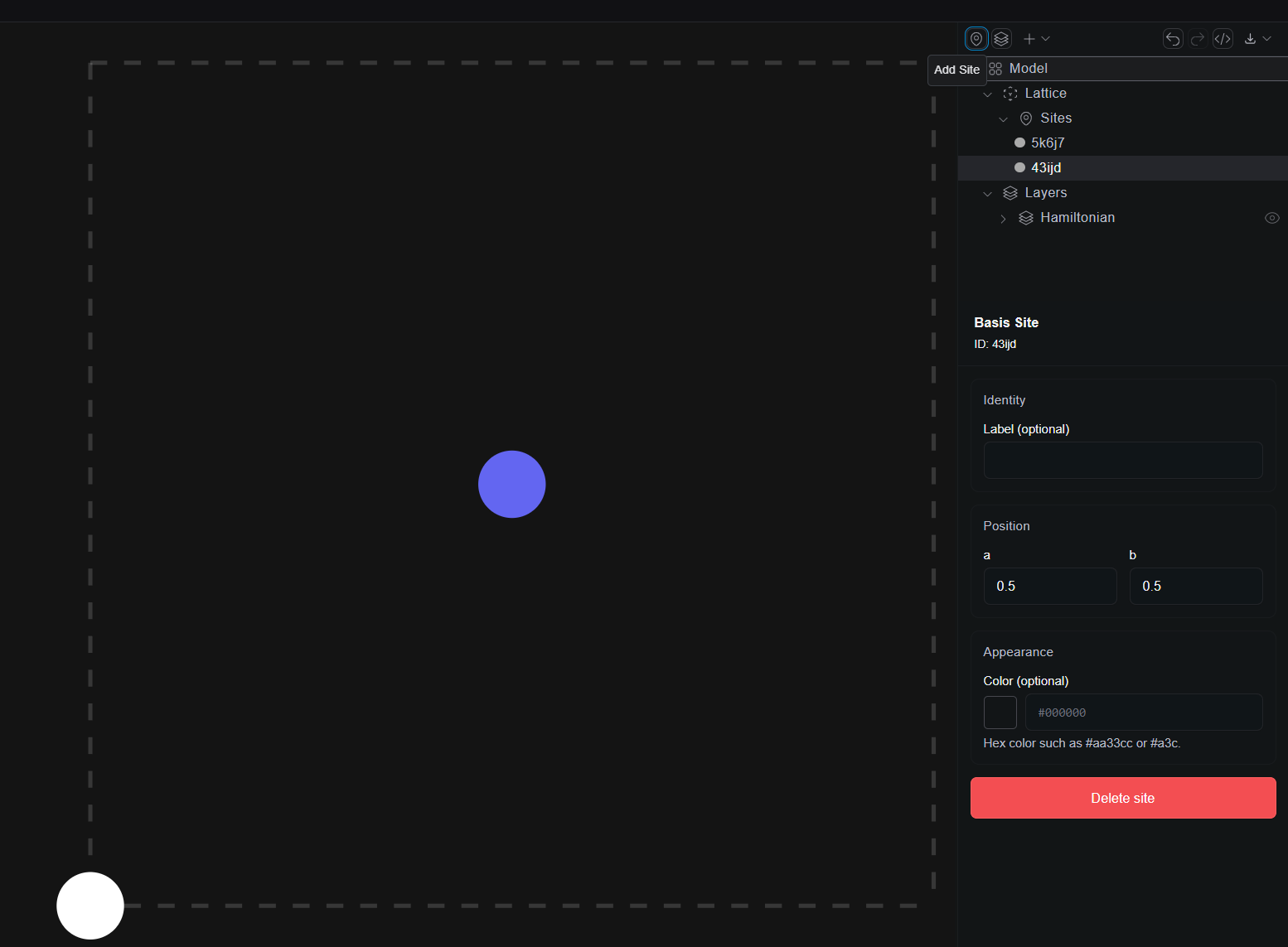Click the add layer stack icon
The height and width of the screenshot is (947, 1288).
coord(1001,39)
